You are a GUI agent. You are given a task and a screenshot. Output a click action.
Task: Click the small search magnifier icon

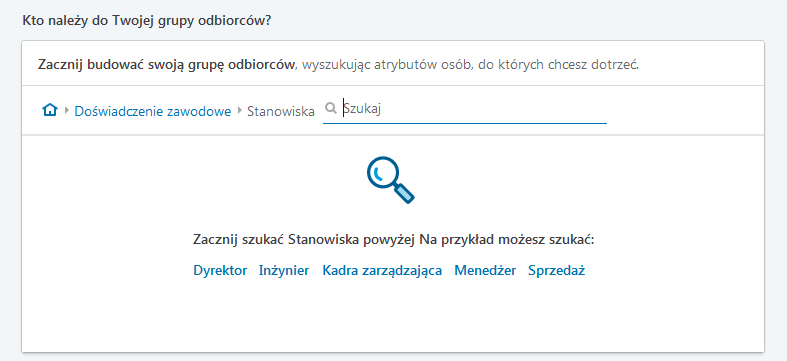click(x=331, y=108)
